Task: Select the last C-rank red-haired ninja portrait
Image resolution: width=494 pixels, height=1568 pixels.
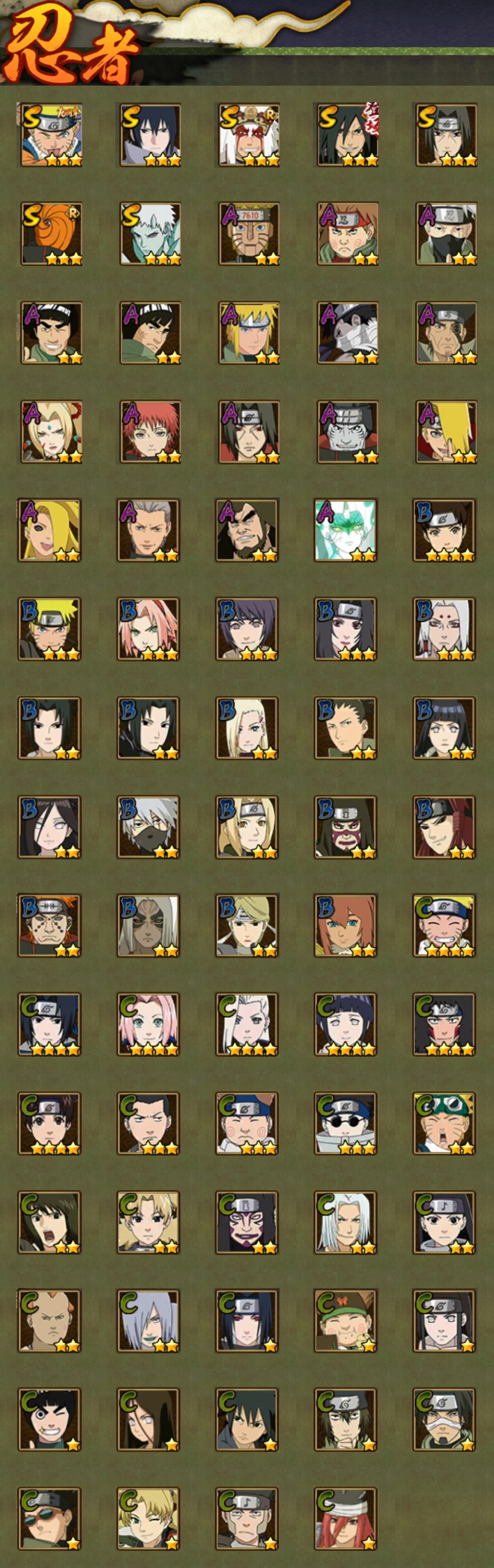Action: (345, 1519)
